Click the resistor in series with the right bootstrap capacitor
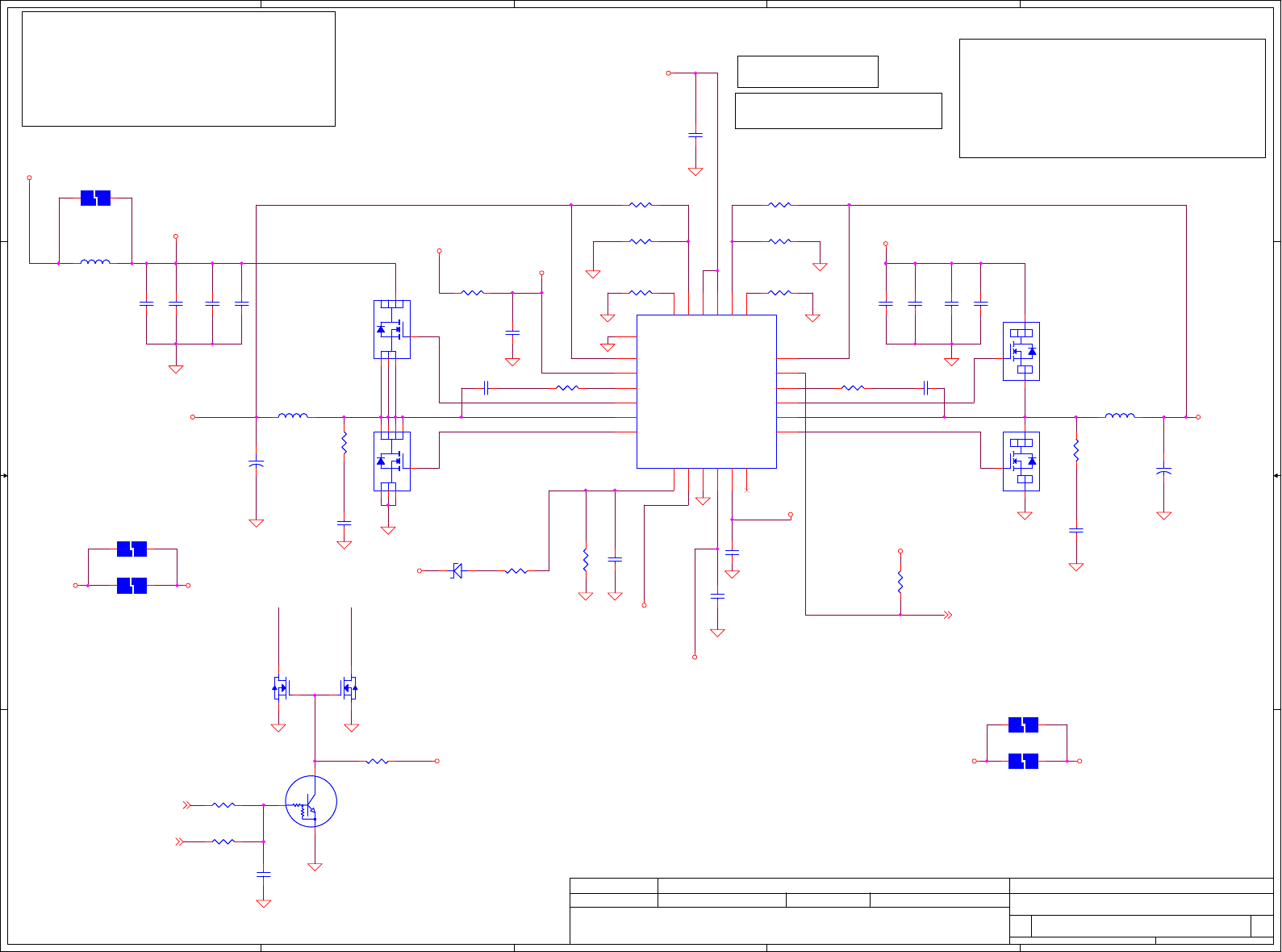The height and width of the screenshot is (952, 1282). [x=853, y=388]
